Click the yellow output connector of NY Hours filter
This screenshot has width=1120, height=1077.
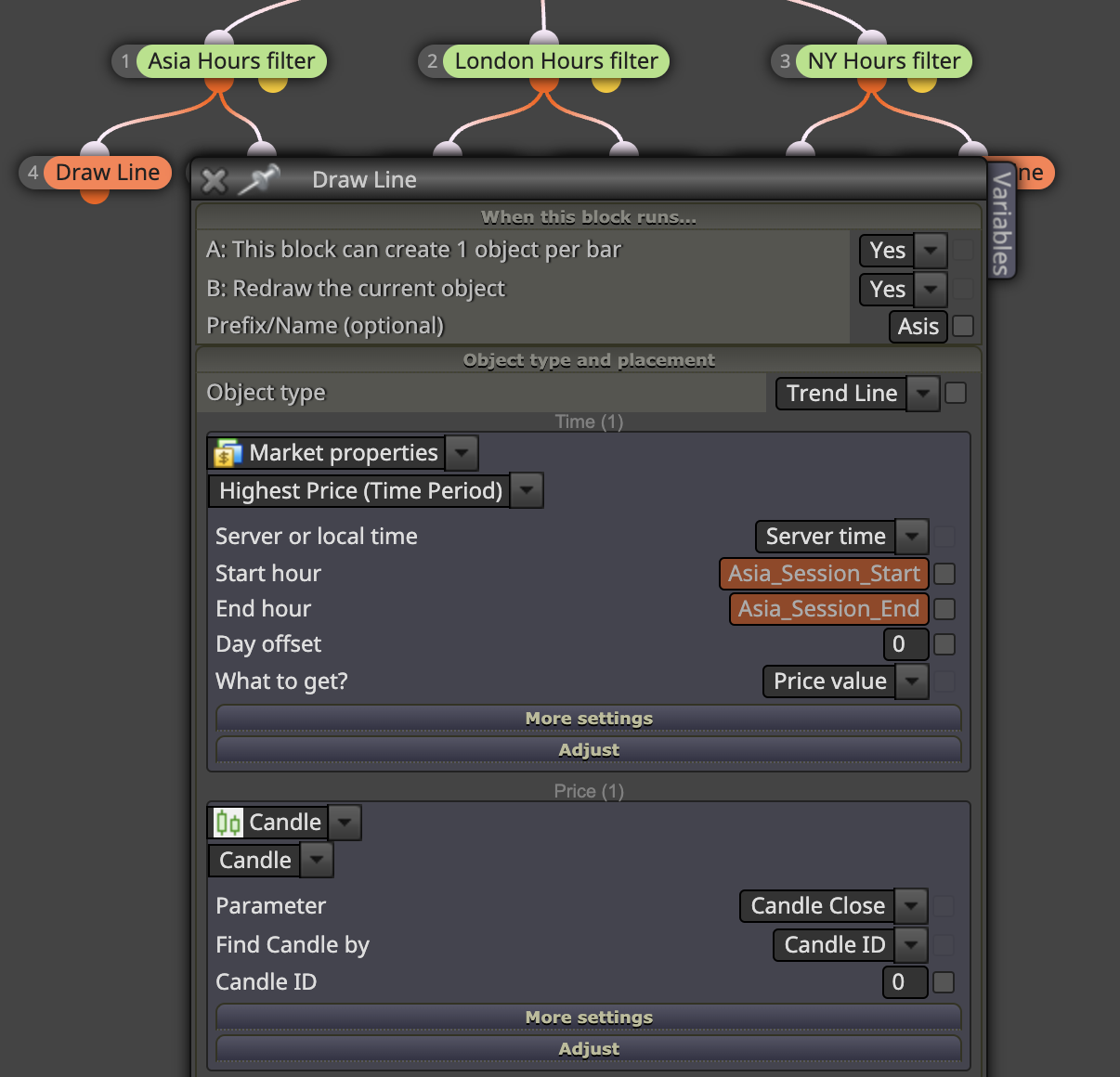coord(921,84)
